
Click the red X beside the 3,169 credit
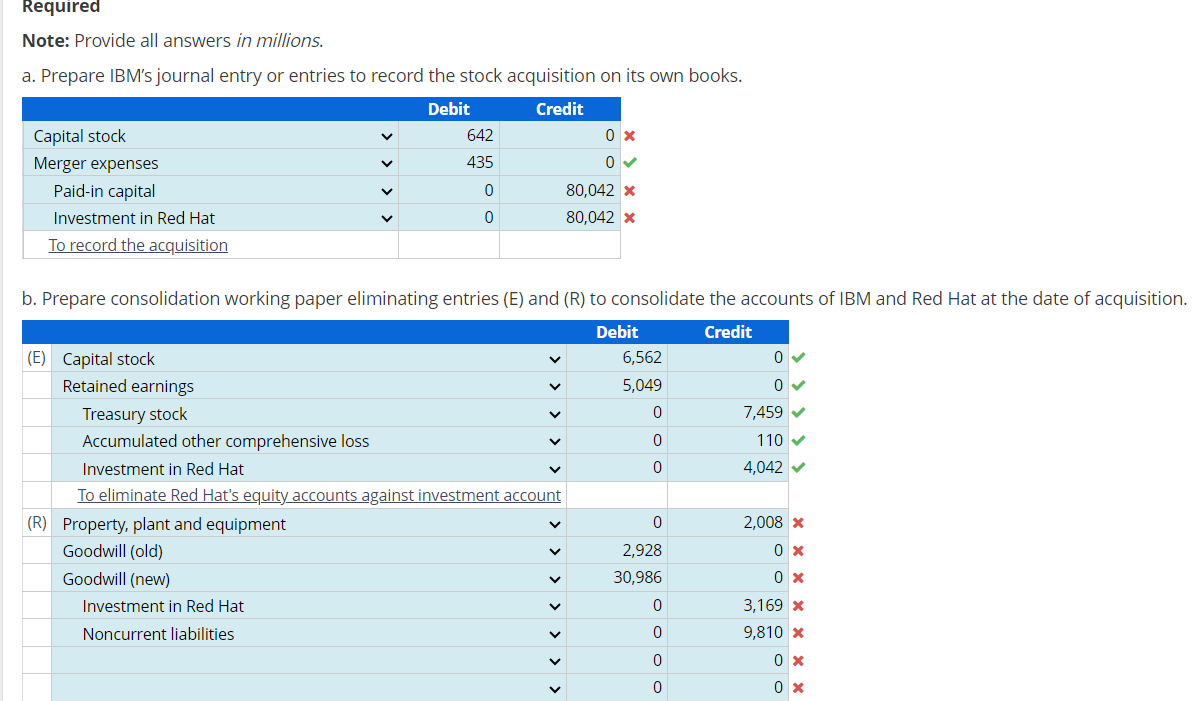click(799, 606)
